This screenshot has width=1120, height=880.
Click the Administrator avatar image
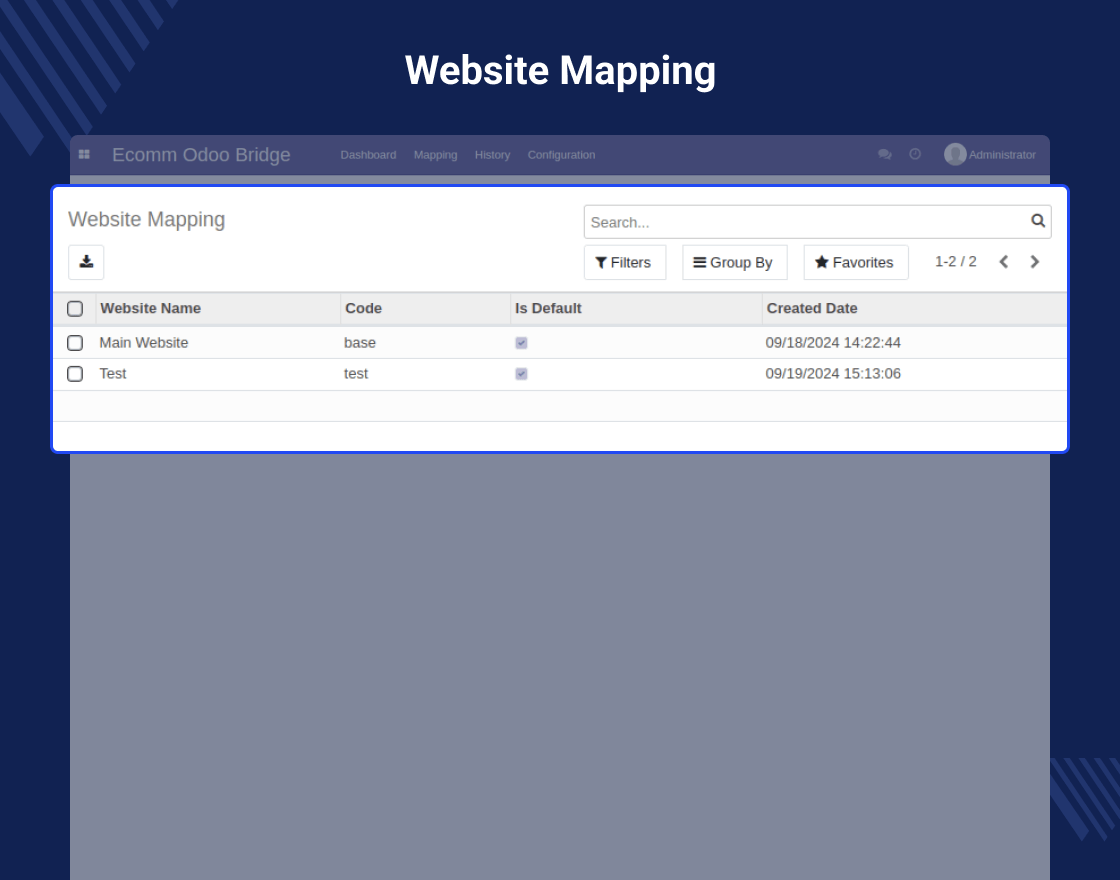click(x=955, y=154)
